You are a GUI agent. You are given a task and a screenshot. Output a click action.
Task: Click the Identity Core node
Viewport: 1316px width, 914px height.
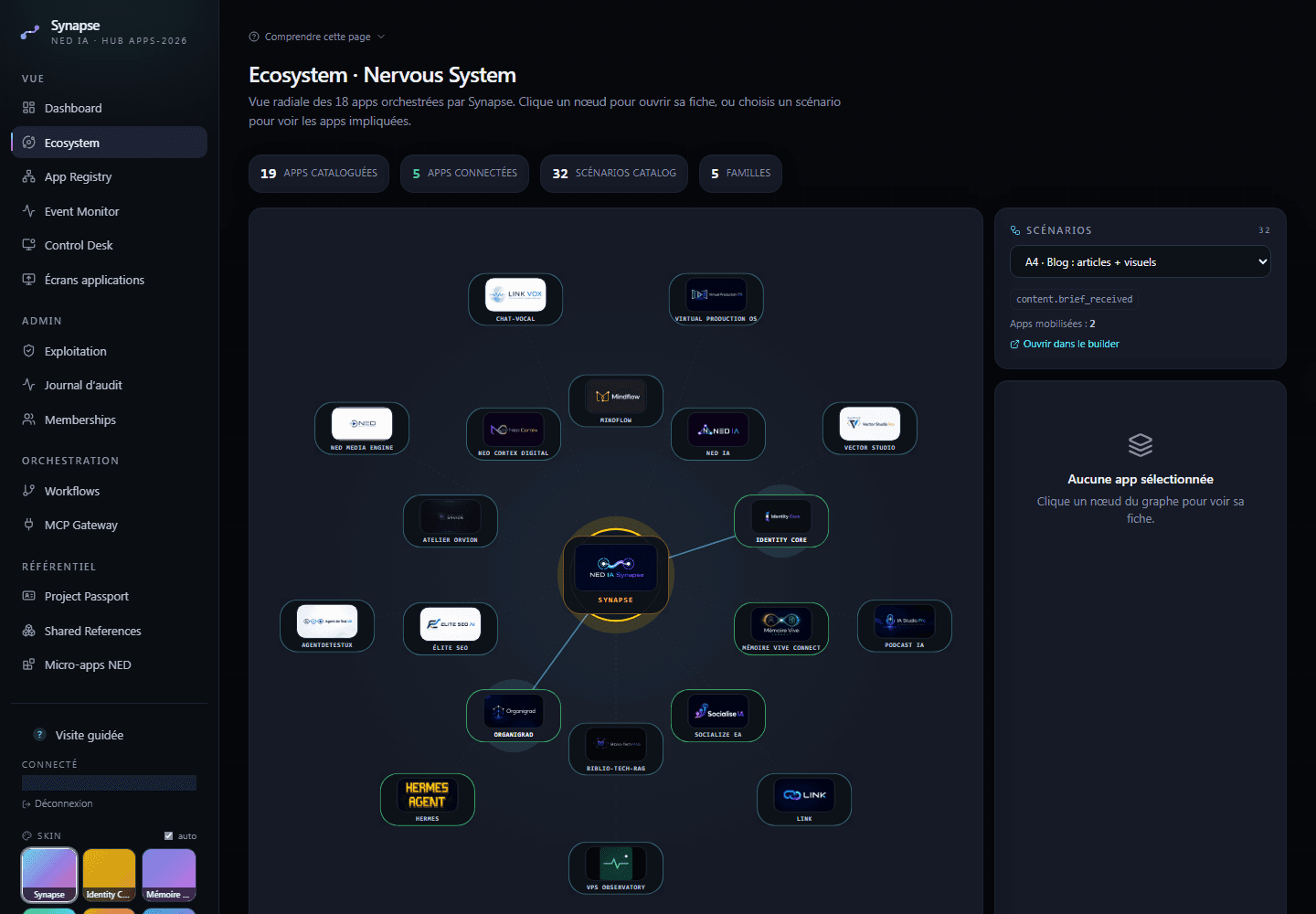(781, 520)
